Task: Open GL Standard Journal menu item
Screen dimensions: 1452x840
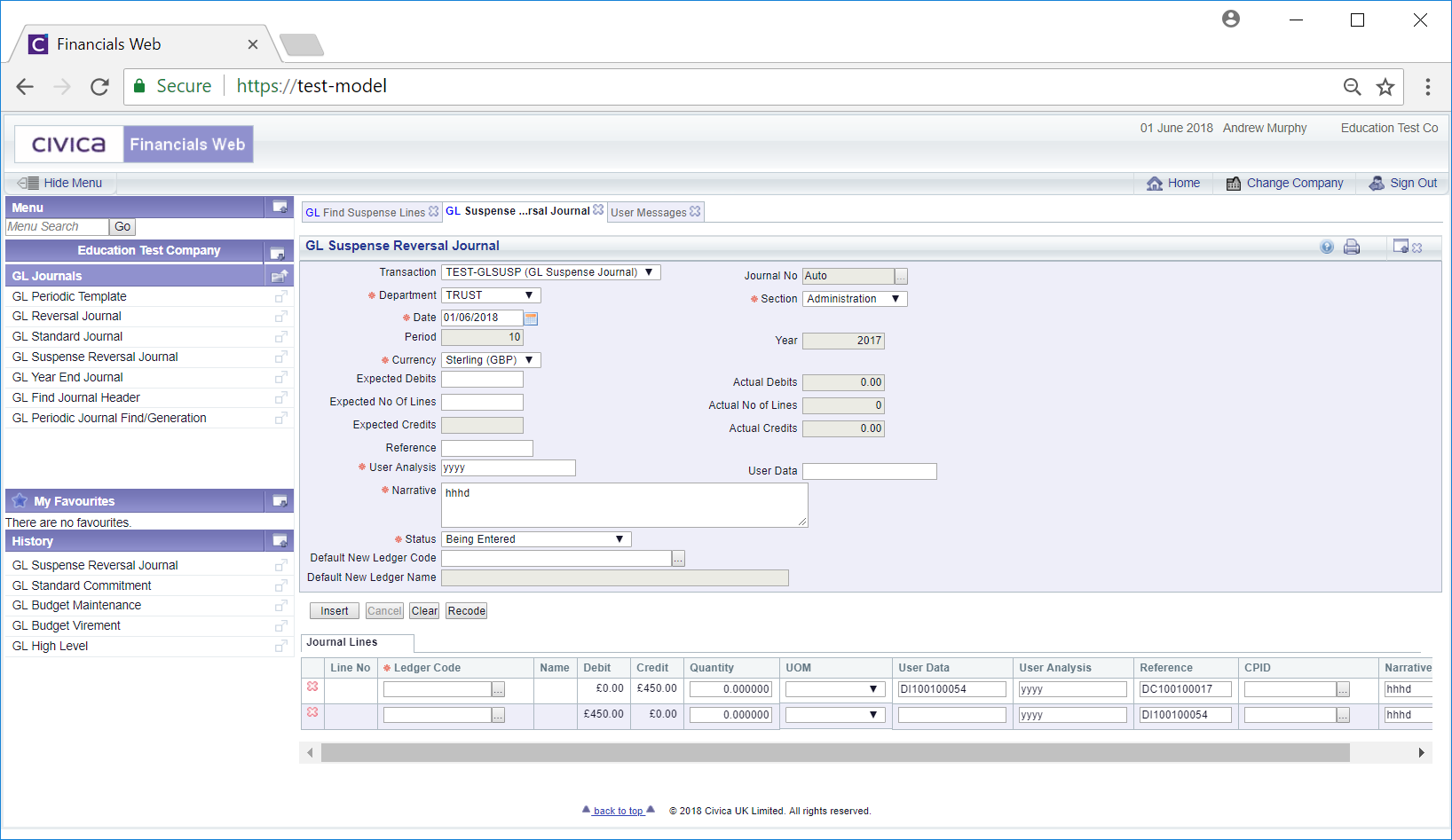Action: [x=67, y=337]
